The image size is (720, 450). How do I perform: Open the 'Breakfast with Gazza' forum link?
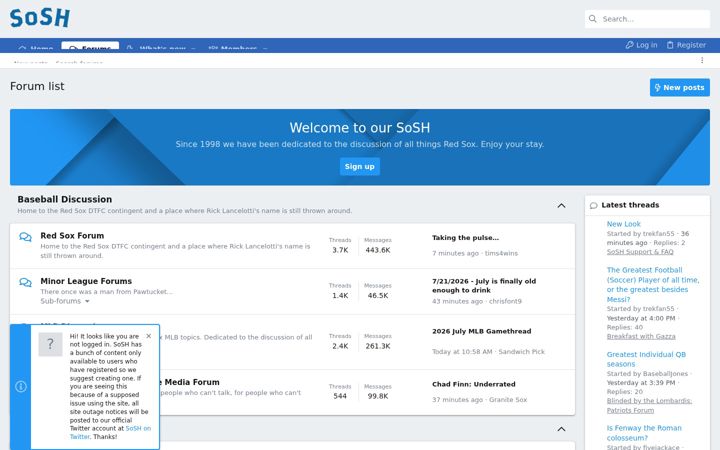[x=641, y=336]
